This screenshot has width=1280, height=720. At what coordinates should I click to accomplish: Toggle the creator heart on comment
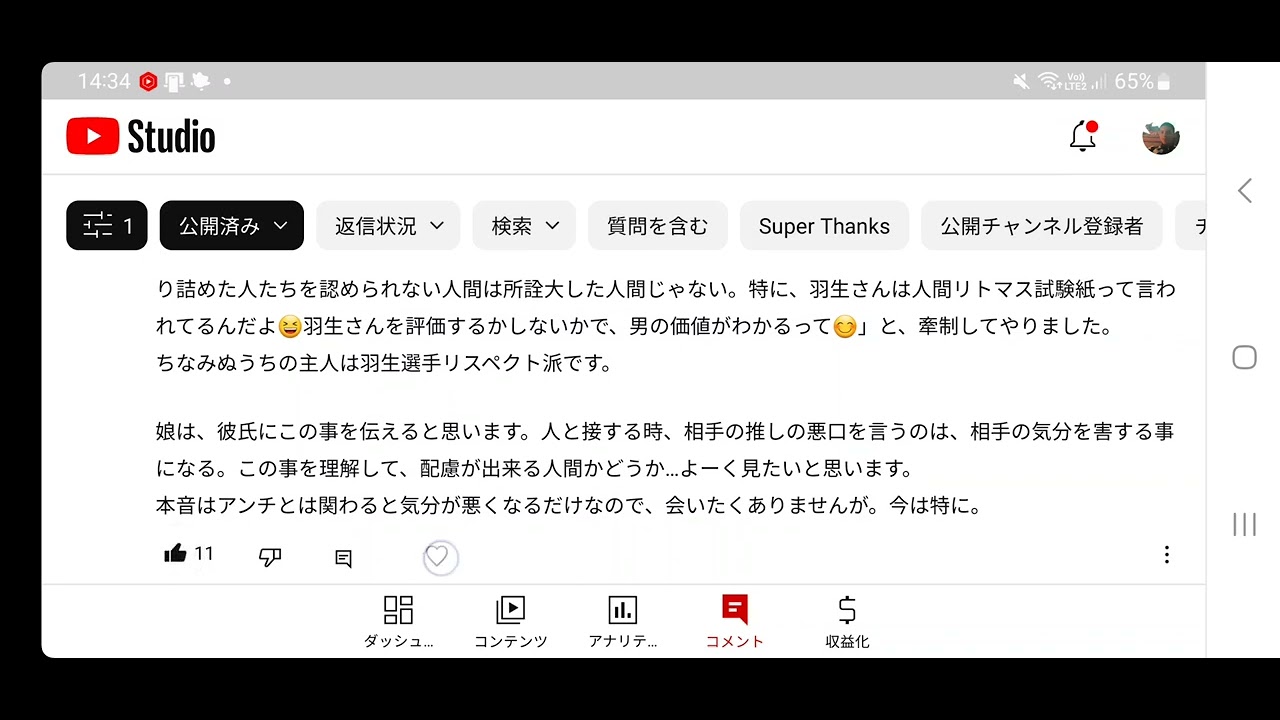[437, 556]
